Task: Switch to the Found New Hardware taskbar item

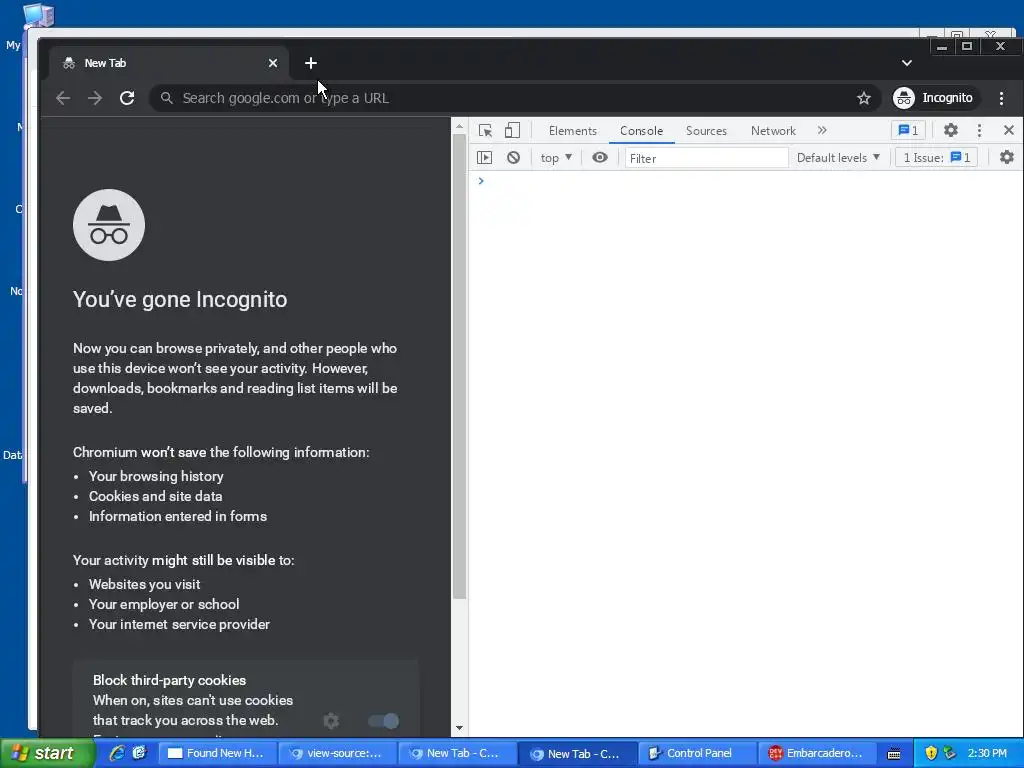Action: pyautogui.click(x=217, y=754)
